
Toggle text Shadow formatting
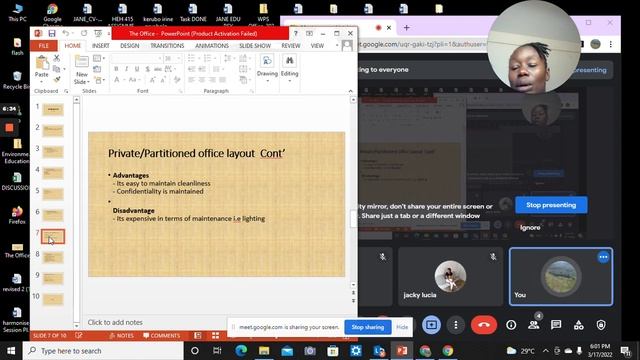click(x=147, y=69)
